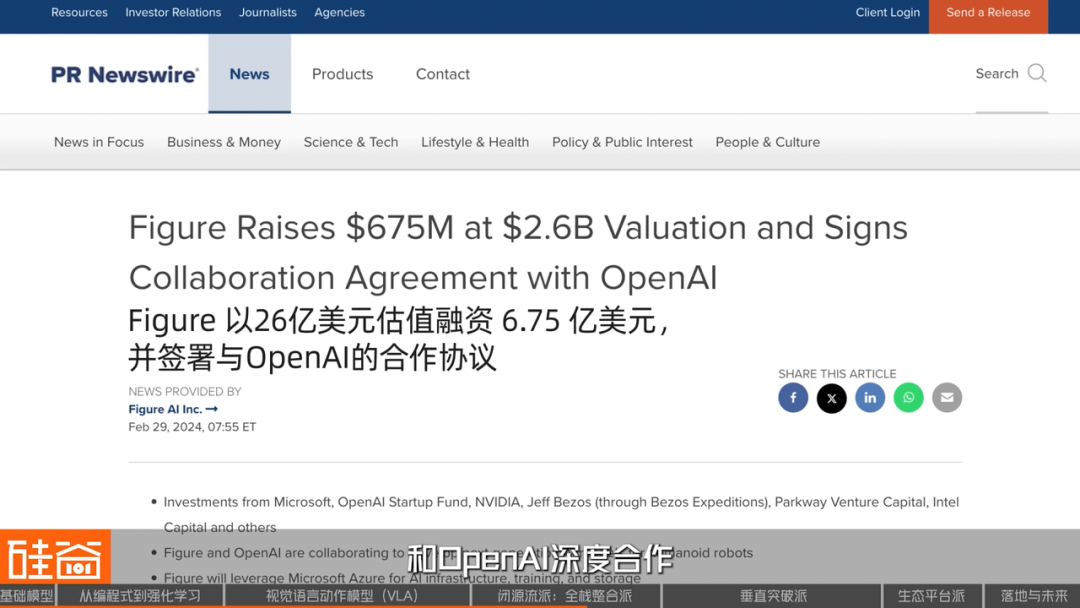This screenshot has height=608, width=1080.
Task: Open Journalists link
Action: click(267, 12)
